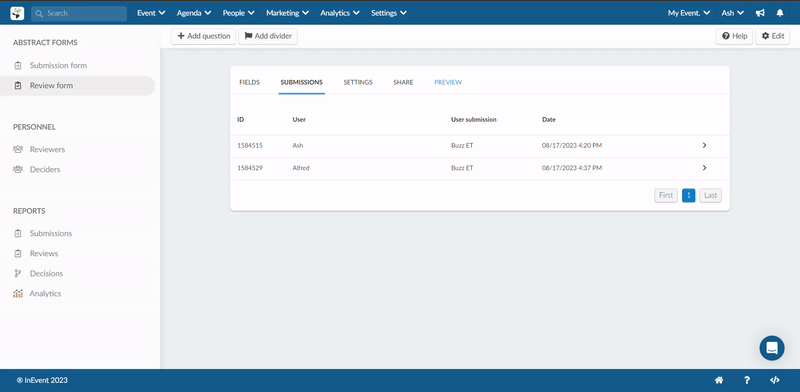
Task: Click the Deciders people icon
Action: pyautogui.click(x=18, y=169)
